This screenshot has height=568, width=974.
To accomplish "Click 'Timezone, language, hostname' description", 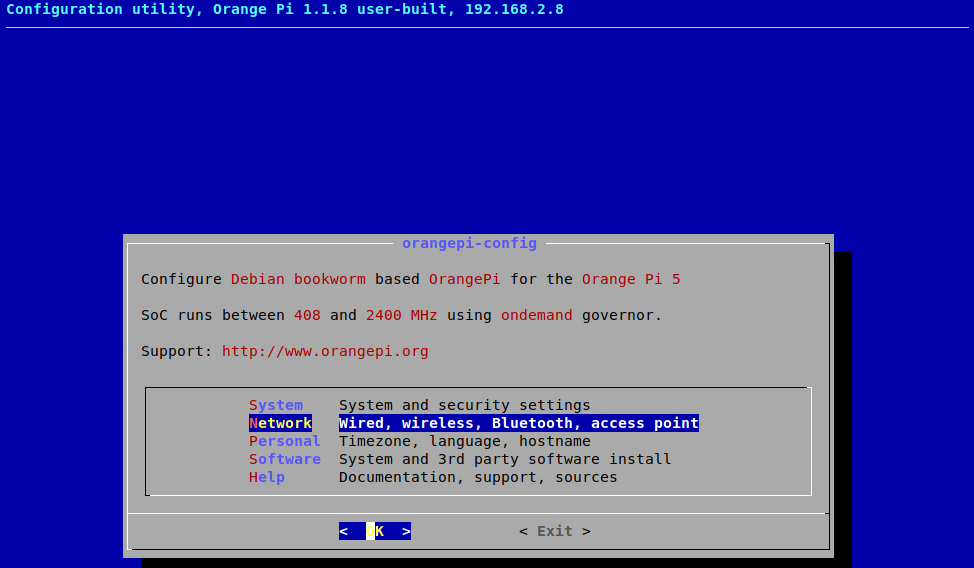I will point(465,441).
